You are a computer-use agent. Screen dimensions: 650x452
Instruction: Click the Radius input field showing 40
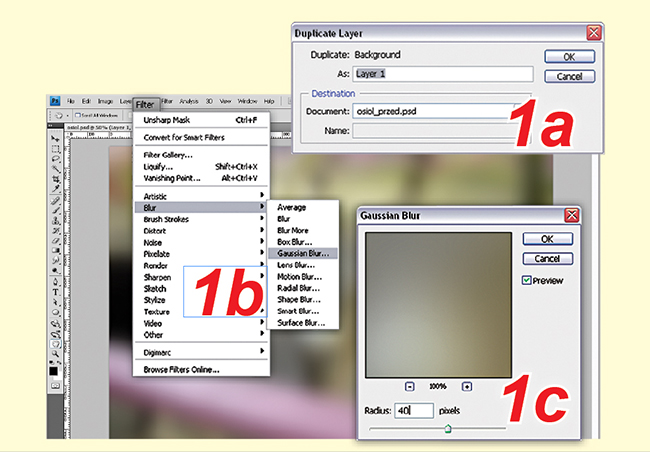(414, 411)
